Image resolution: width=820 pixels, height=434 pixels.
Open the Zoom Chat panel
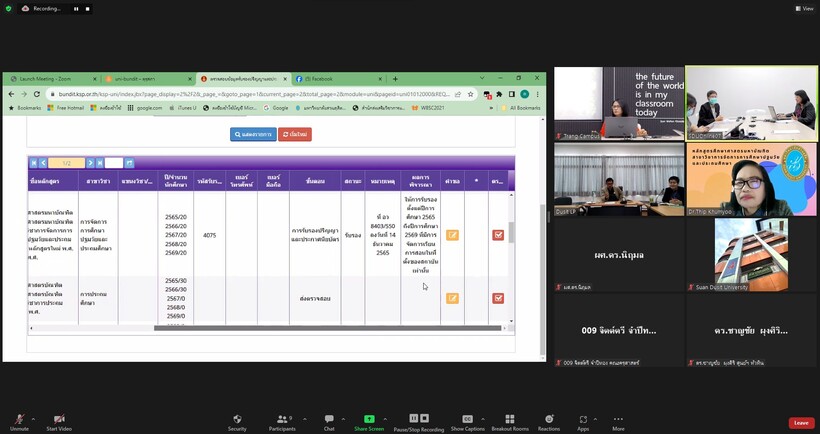[x=329, y=422]
